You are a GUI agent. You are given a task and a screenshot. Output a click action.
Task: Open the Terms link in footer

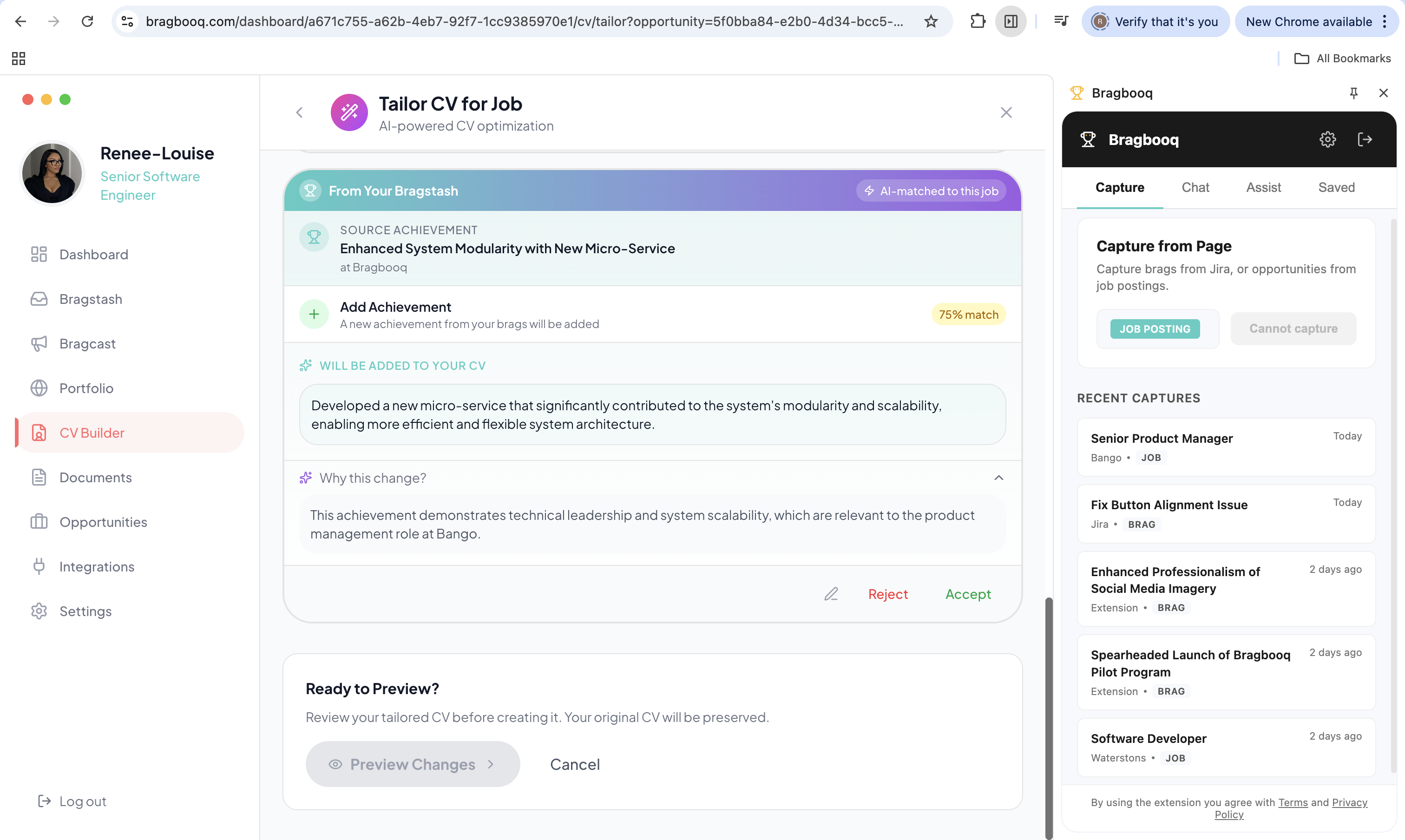(1293, 802)
